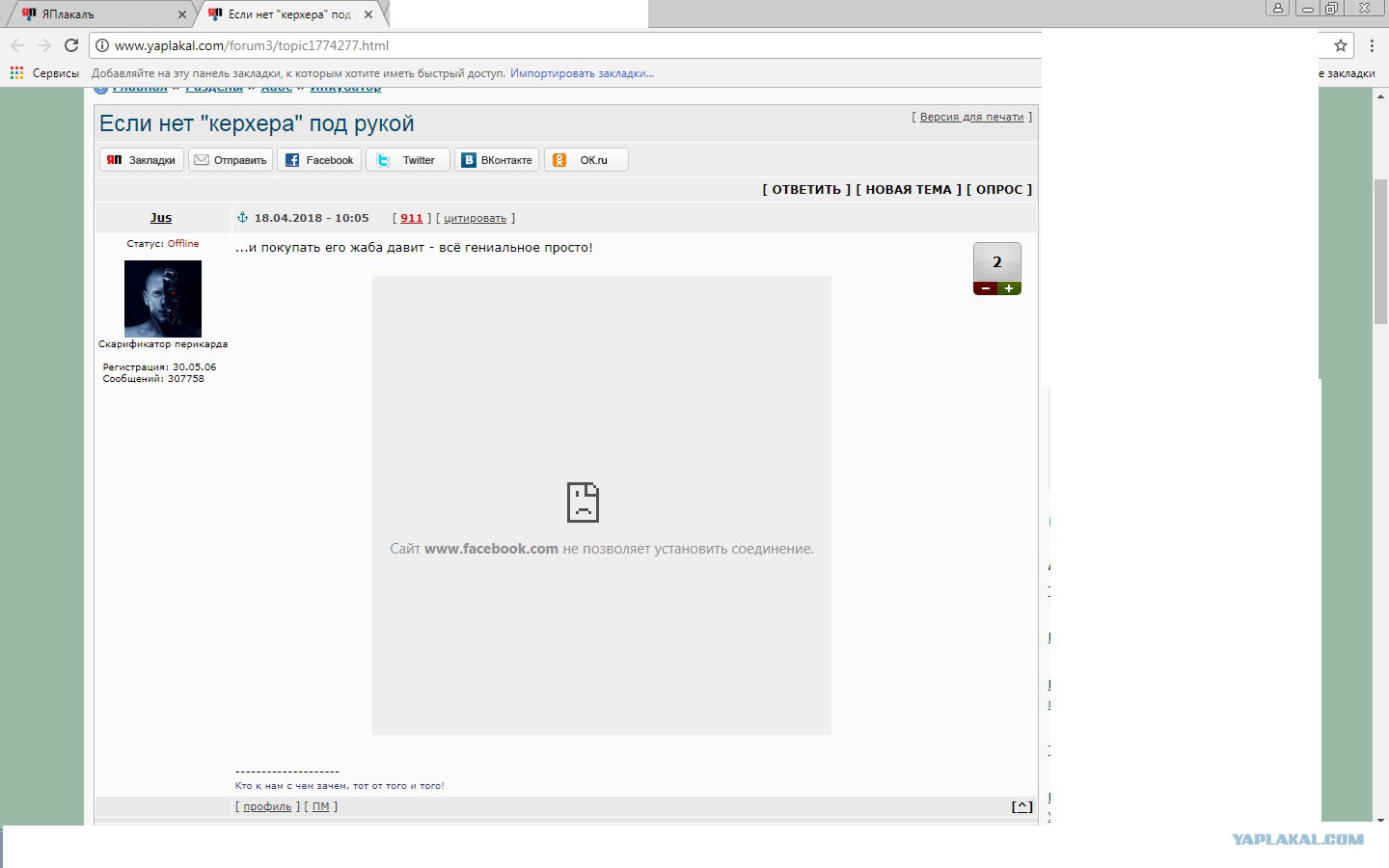Share the topic on ВКонтакте

tap(497, 160)
